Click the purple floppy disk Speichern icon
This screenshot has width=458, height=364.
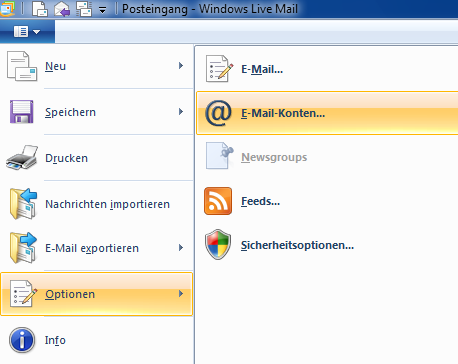point(22,112)
